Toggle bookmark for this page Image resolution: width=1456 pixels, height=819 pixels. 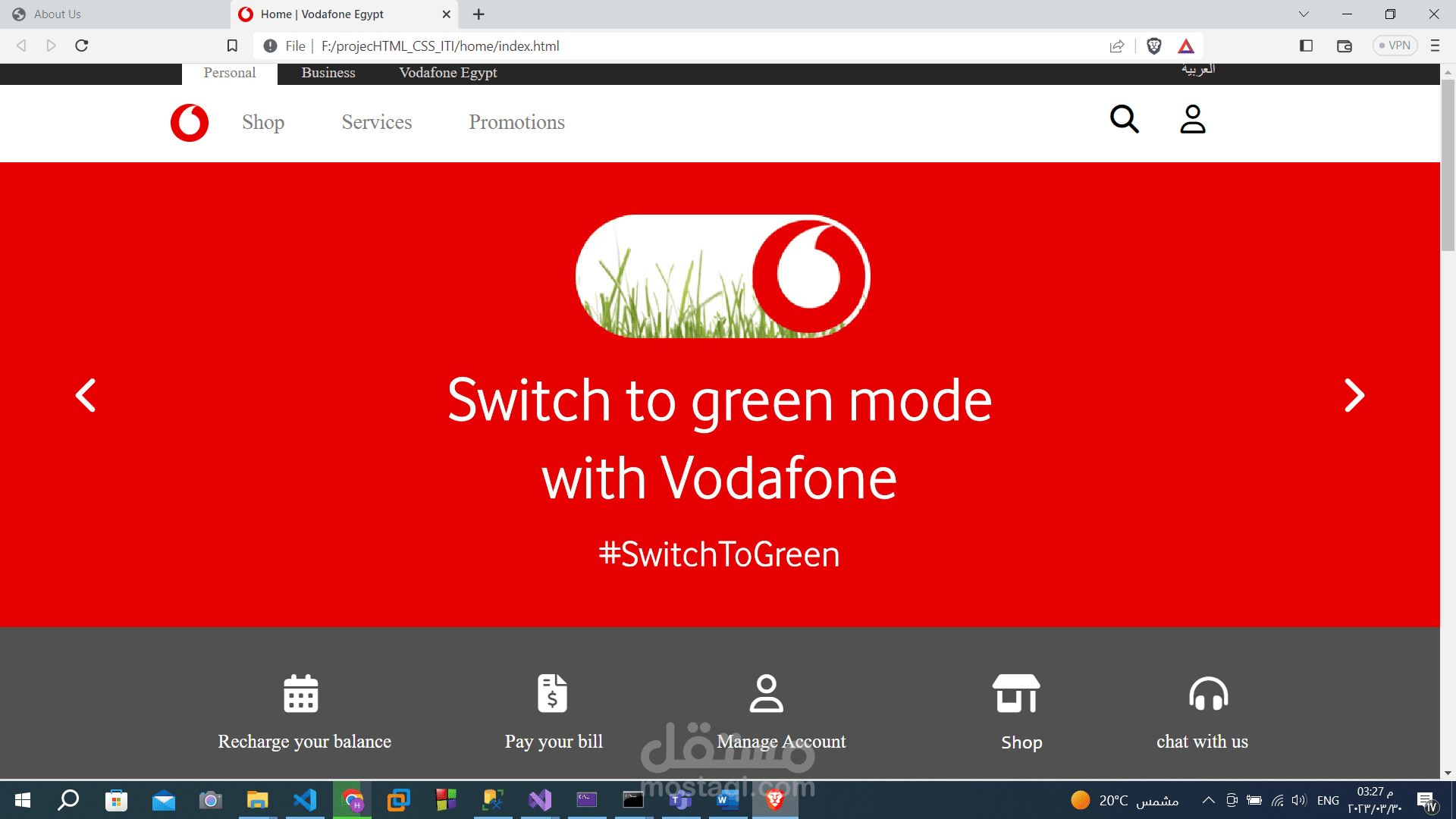(232, 46)
